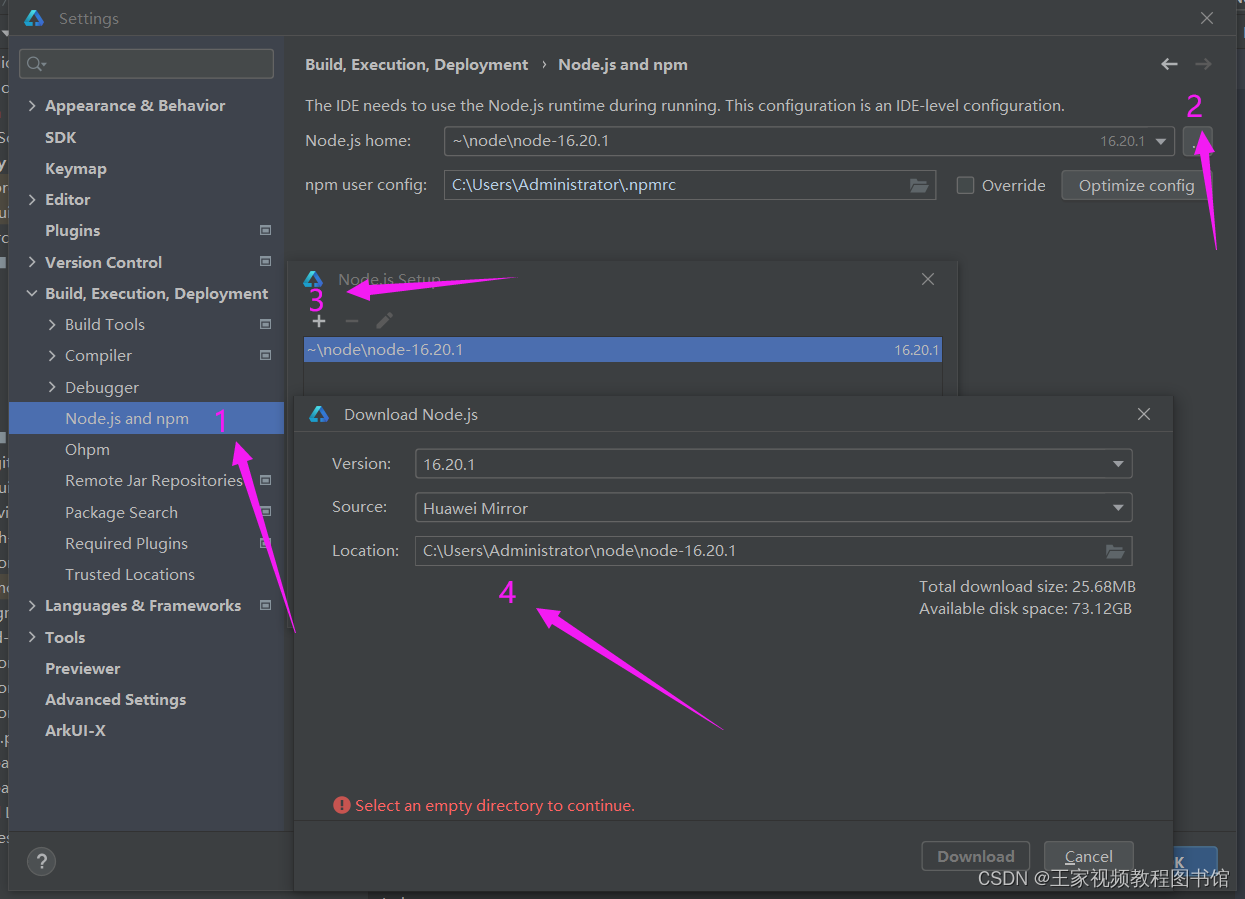Expand the Build Tools subsection
This screenshot has width=1245, height=899.
pyautogui.click(x=52, y=325)
